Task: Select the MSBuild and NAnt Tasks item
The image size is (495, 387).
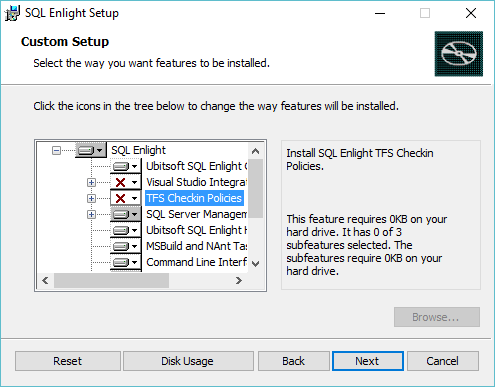Action: click(x=197, y=246)
